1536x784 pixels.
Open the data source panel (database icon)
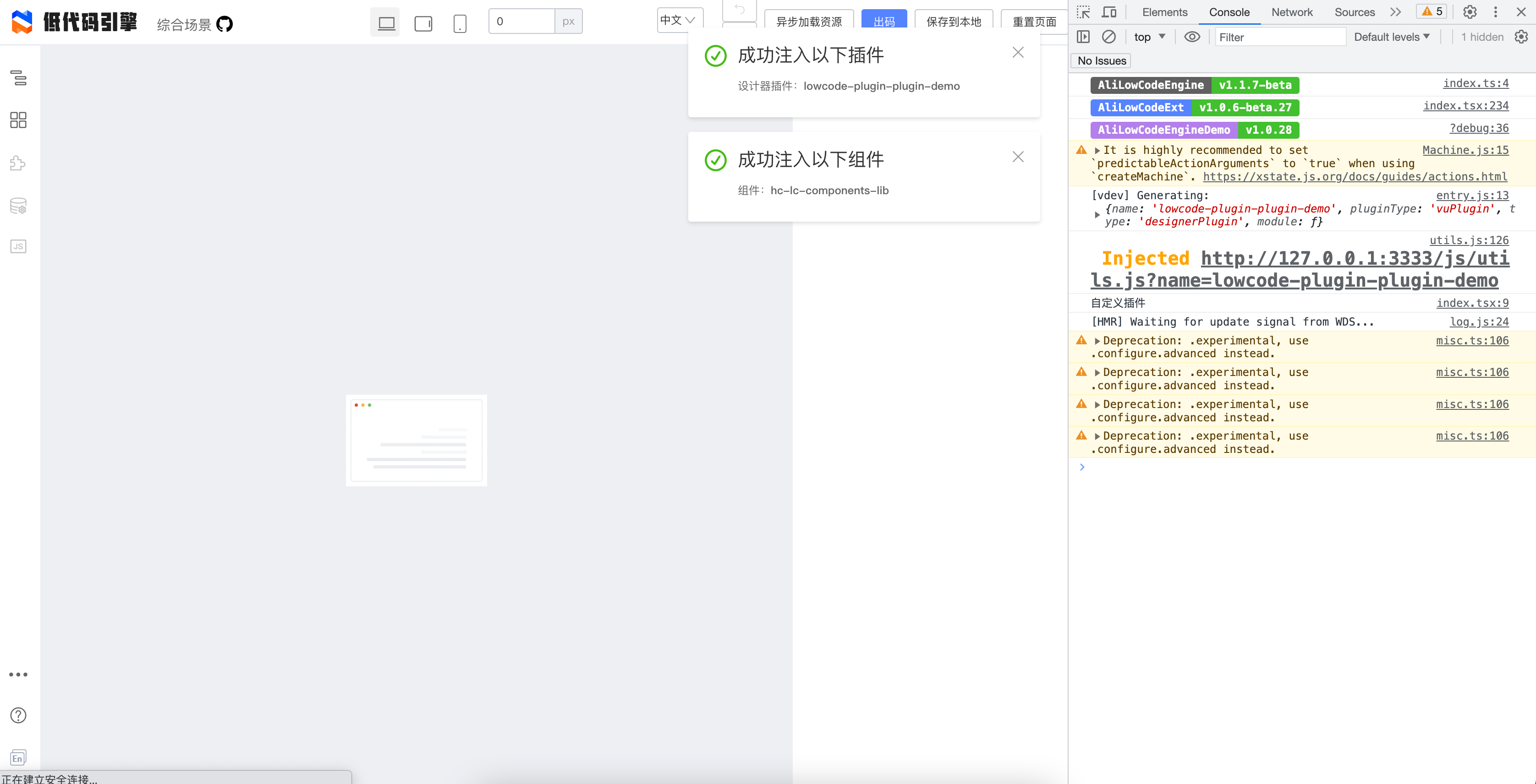(18, 206)
